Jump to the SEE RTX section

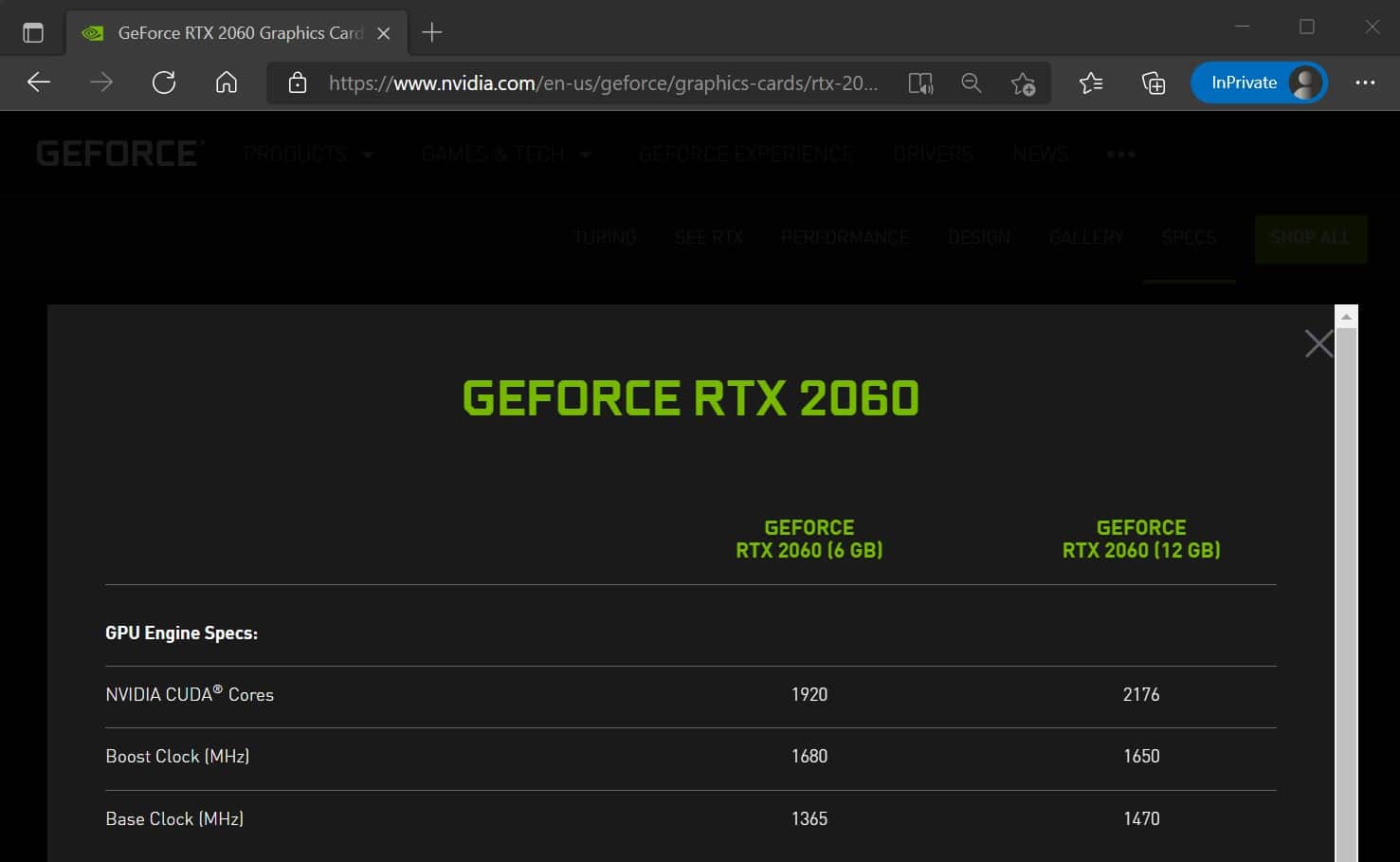[x=709, y=237]
